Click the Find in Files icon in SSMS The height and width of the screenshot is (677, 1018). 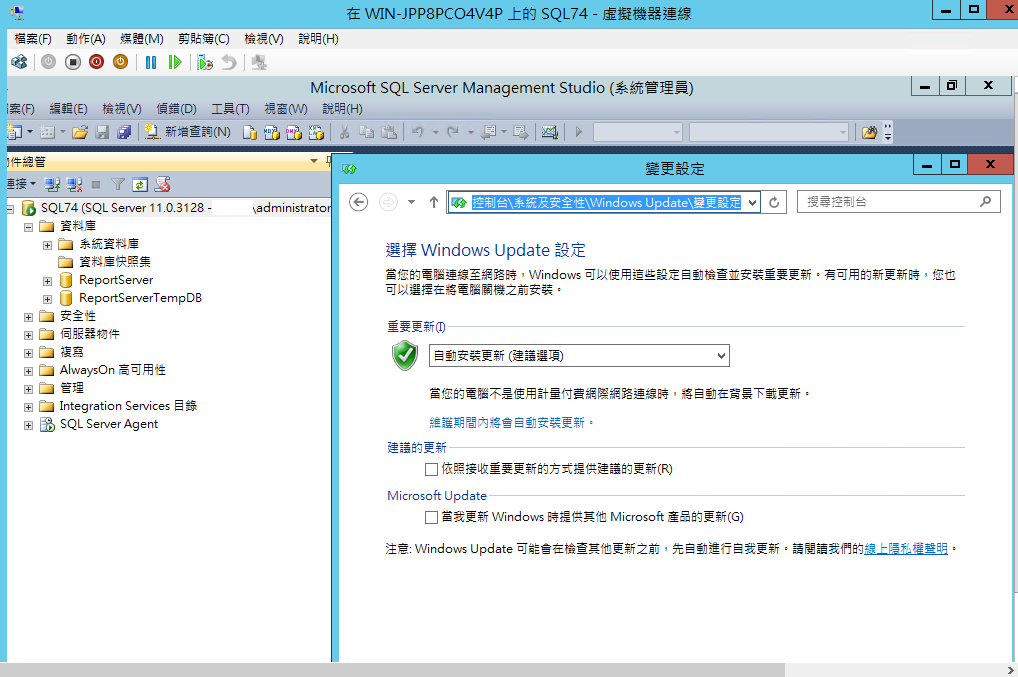pos(869,132)
